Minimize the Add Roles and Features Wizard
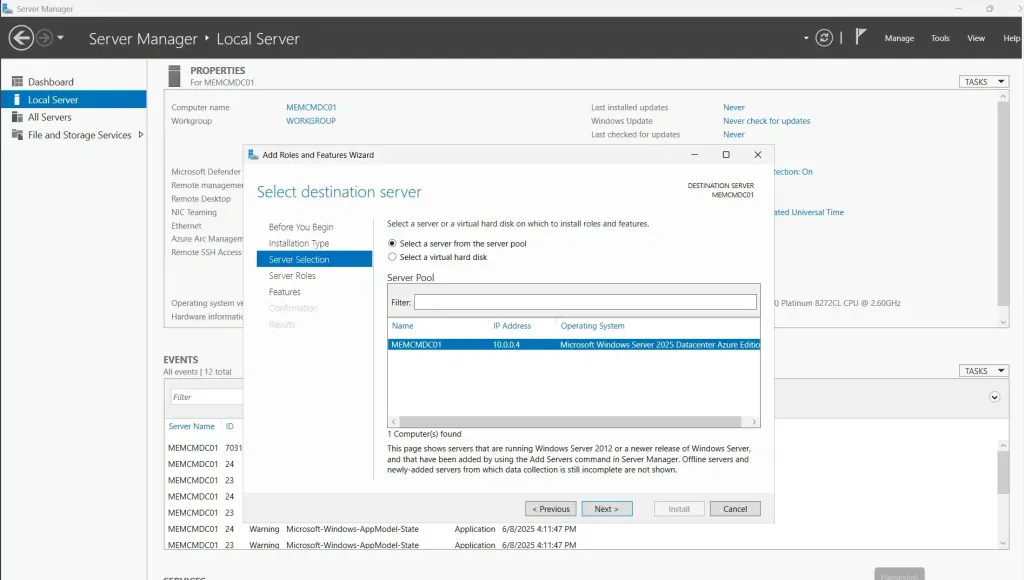The width and height of the screenshot is (1024, 580). point(694,155)
